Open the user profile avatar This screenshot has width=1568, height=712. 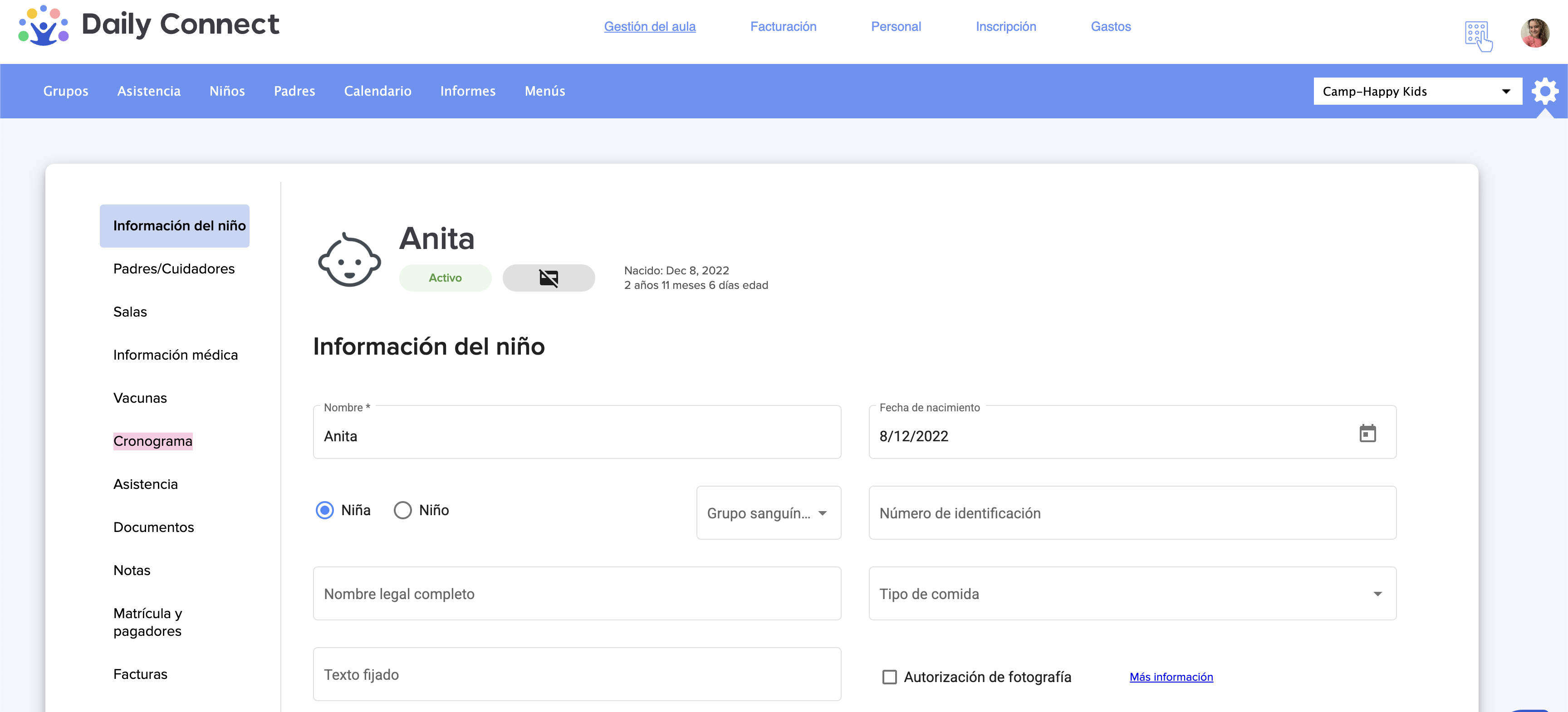[1534, 32]
